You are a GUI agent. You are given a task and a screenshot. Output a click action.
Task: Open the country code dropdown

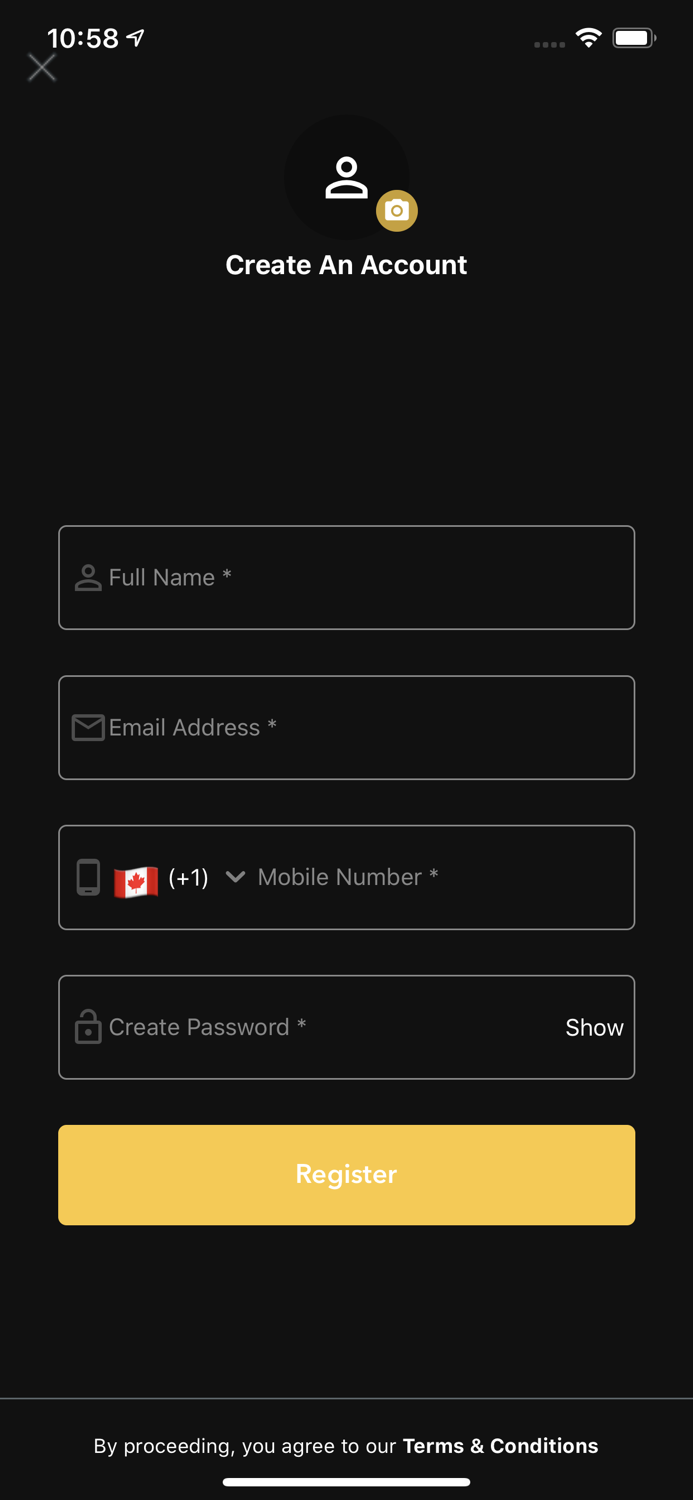pos(236,877)
